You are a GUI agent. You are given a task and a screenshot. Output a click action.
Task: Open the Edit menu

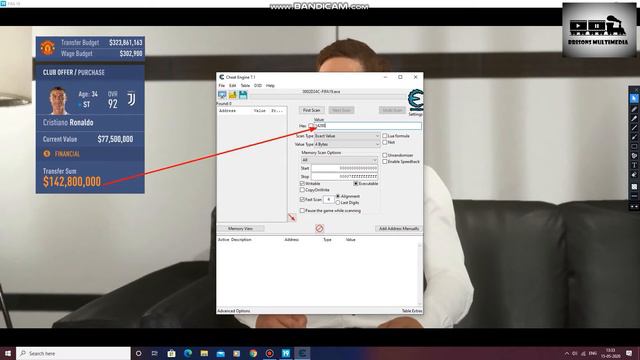(233, 86)
